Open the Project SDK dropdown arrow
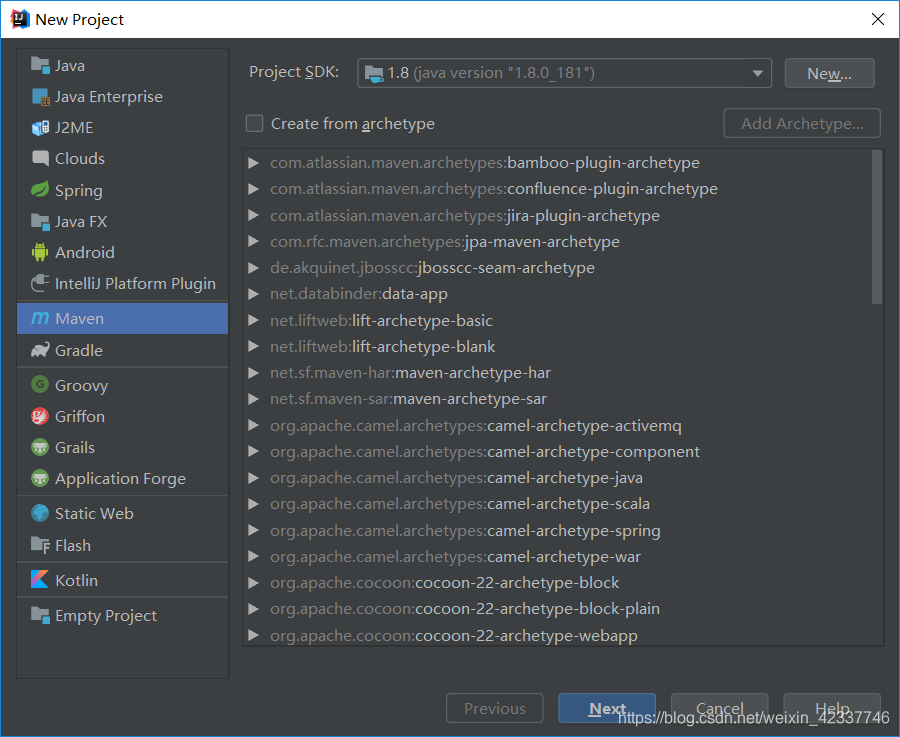Image resolution: width=900 pixels, height=737 pixels. [x=758, y=73]
